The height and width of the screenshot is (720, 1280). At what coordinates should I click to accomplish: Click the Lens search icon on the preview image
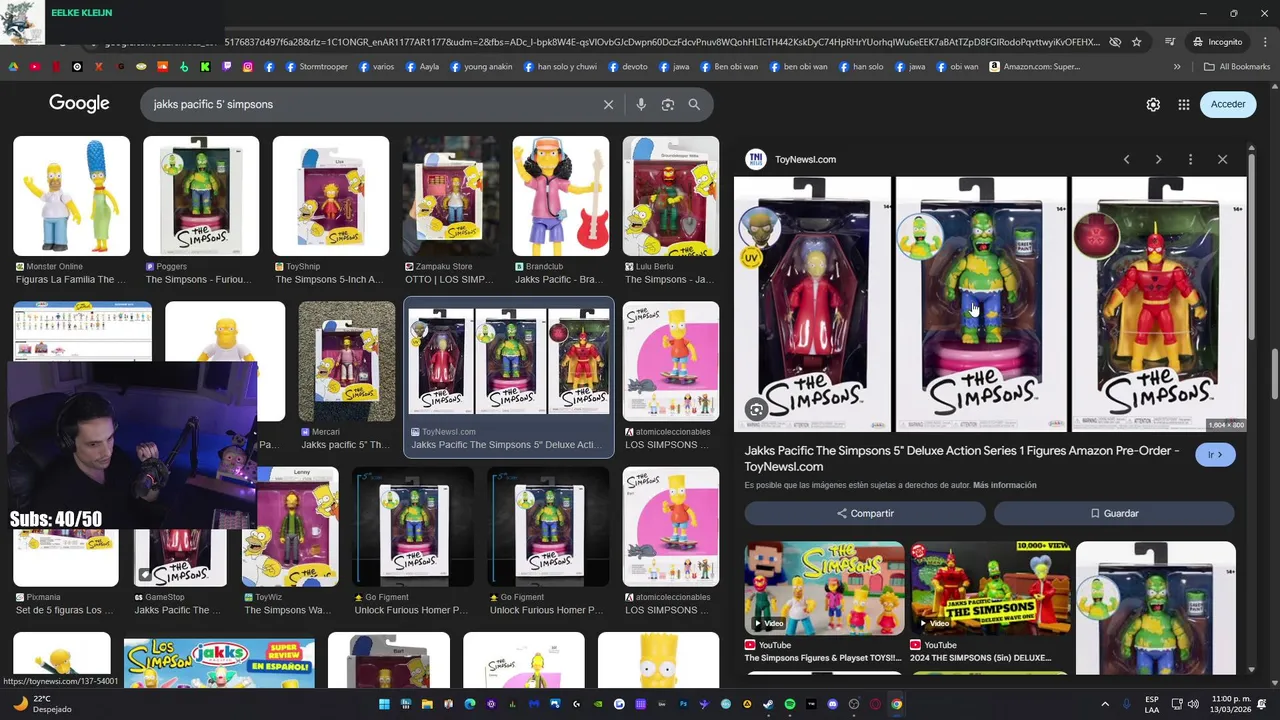point(757,410)
